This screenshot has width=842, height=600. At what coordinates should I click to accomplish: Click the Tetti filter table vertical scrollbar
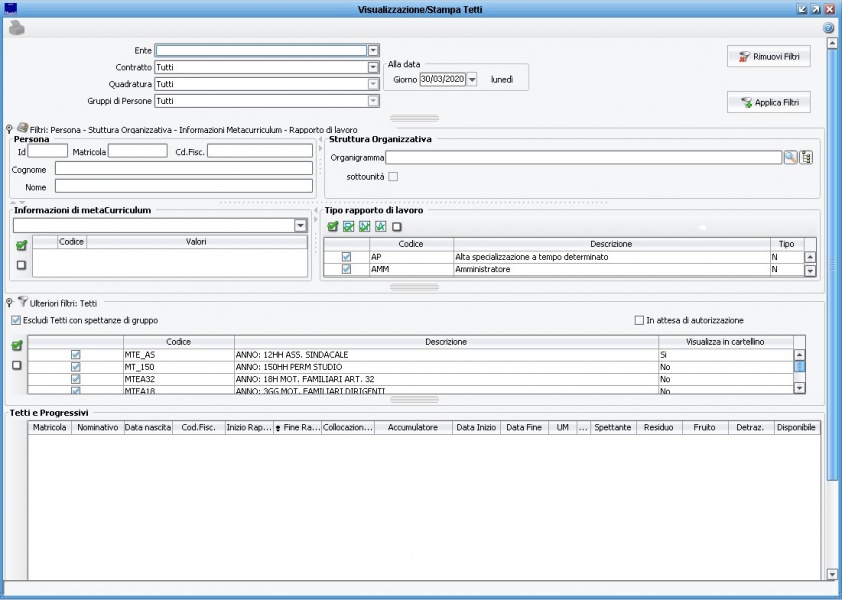point(799,366)
